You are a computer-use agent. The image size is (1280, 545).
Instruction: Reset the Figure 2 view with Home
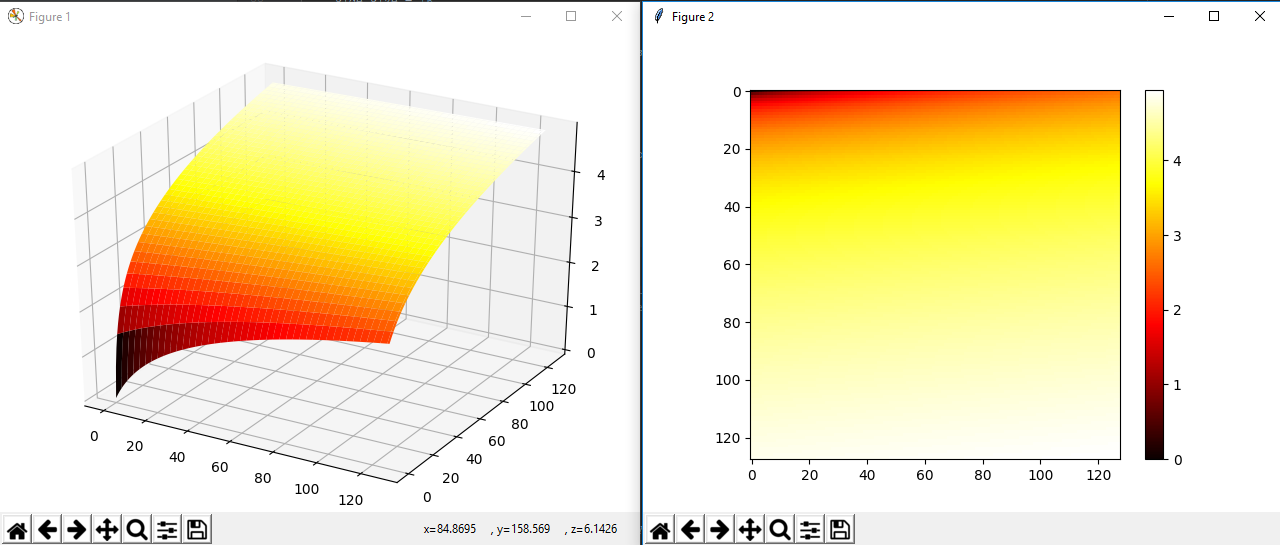[660, 530]
